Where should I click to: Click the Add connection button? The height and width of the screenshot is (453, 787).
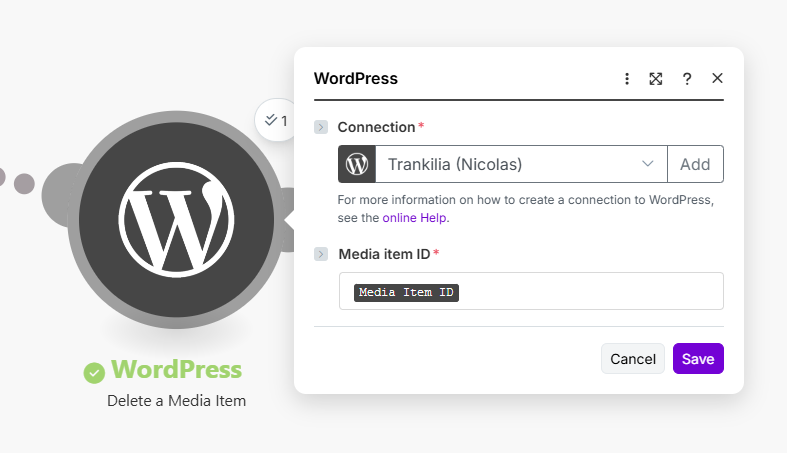coord(695,164)
